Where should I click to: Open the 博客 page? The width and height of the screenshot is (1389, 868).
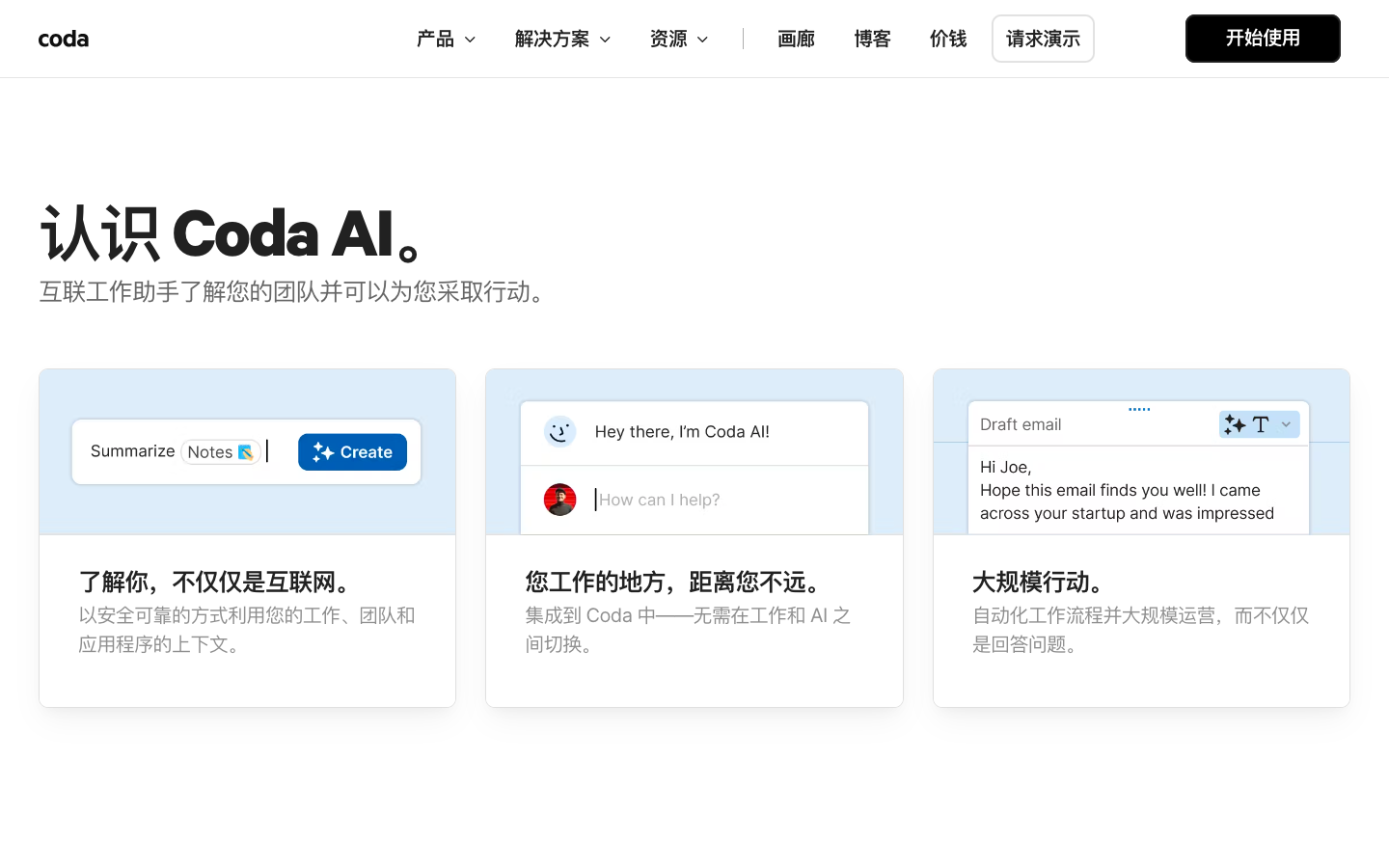pos(872,39)
